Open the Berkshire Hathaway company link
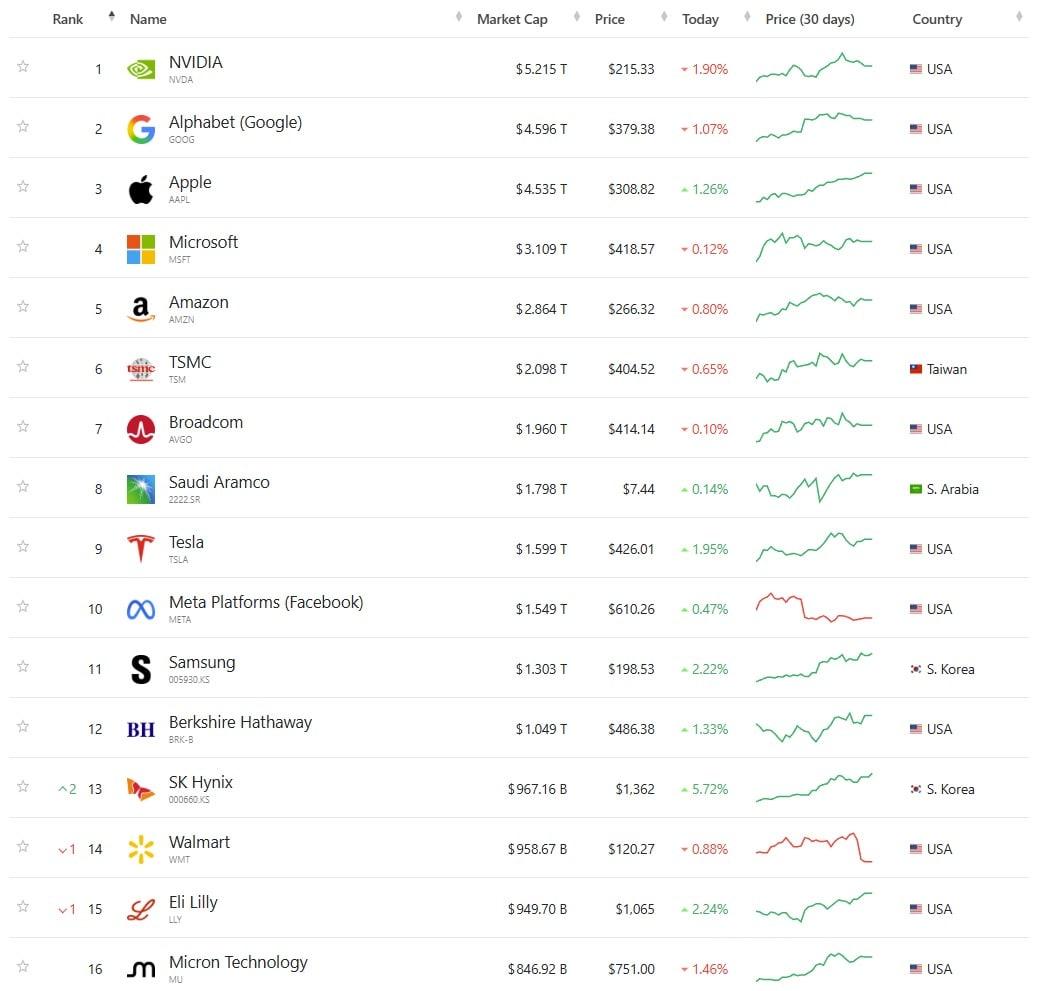The height and width of the screenshot is (991, 1037). [x=240, y=722]
